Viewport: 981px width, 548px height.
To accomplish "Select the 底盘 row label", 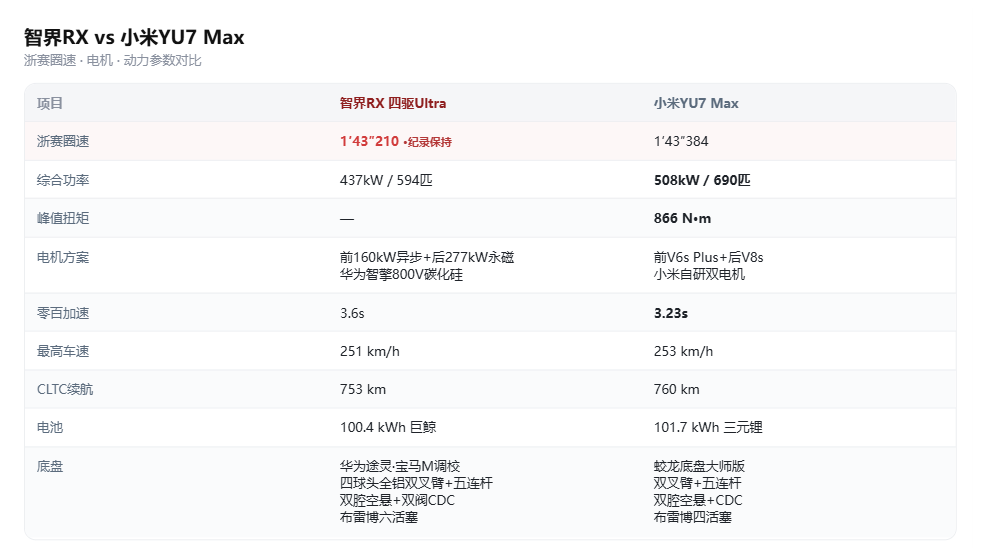I will [x=50, y=467].
